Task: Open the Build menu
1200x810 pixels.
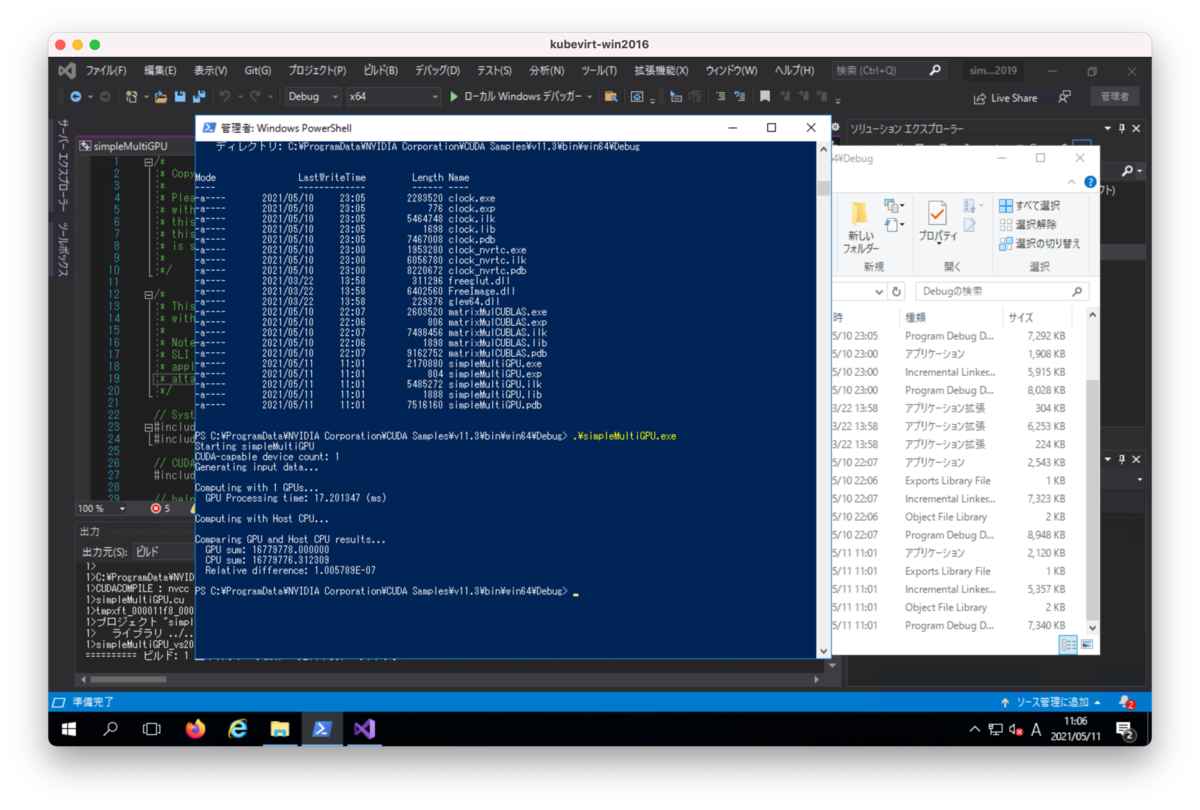Action: tap(380, 71)
